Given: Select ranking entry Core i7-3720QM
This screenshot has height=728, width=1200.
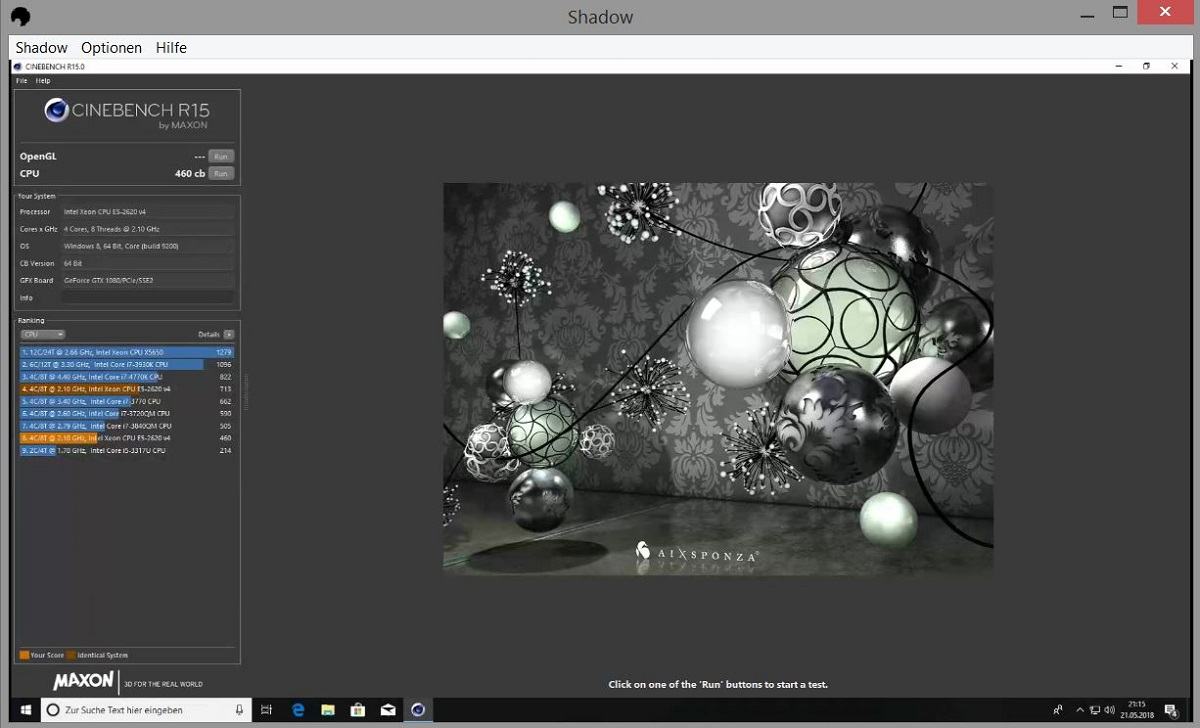Looking at the screenshot, I should click(127, 413).
